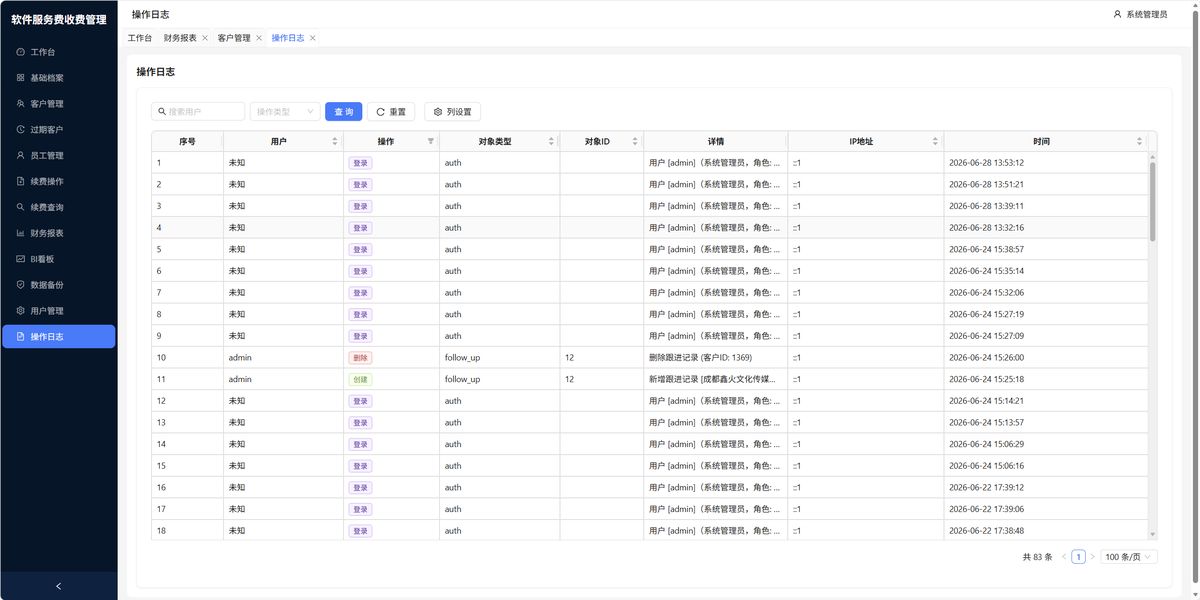Open 续费查询 sidebar page
Viewport: 1200px width, 600px height.
[x=58, y=207]
